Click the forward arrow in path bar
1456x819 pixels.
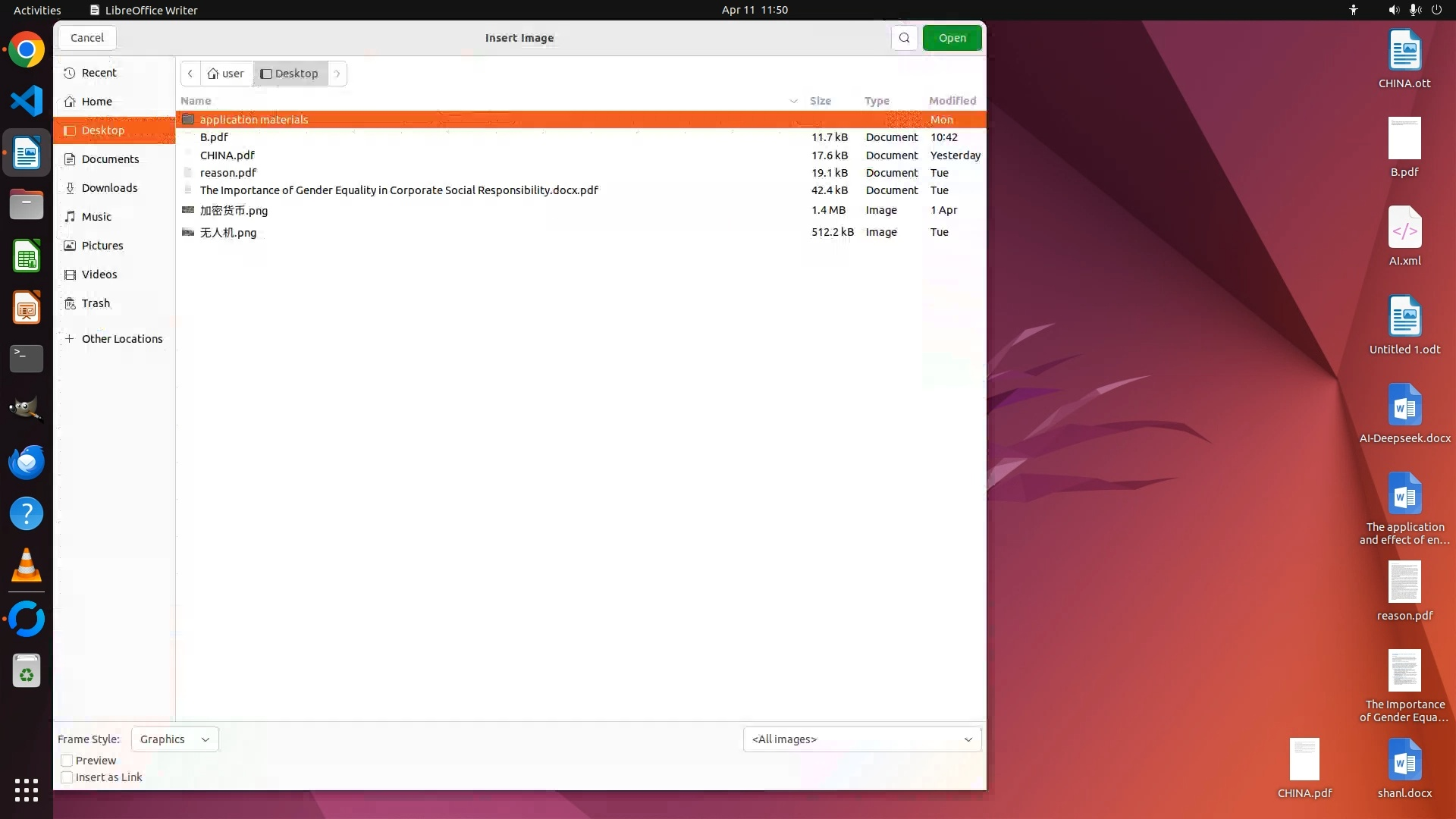pyautogui.click(x=337, y=74)
